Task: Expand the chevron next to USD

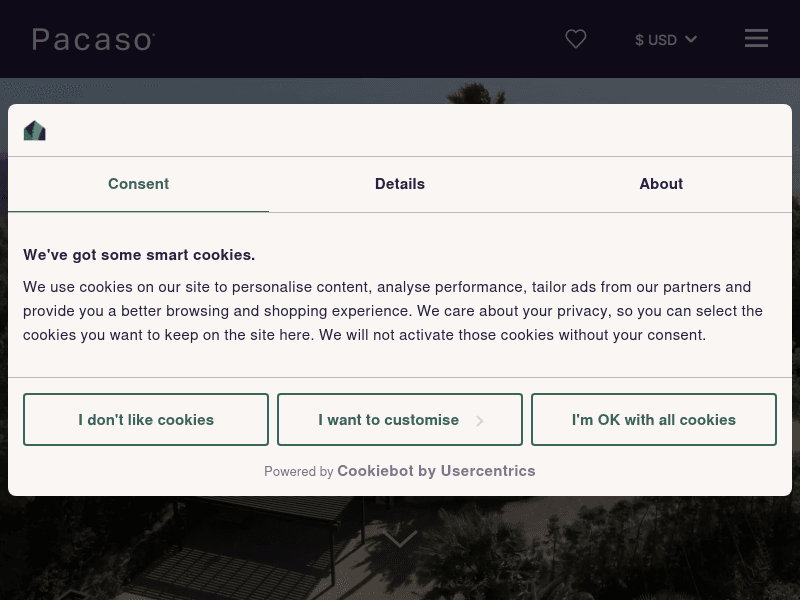Action: point(691,40)
